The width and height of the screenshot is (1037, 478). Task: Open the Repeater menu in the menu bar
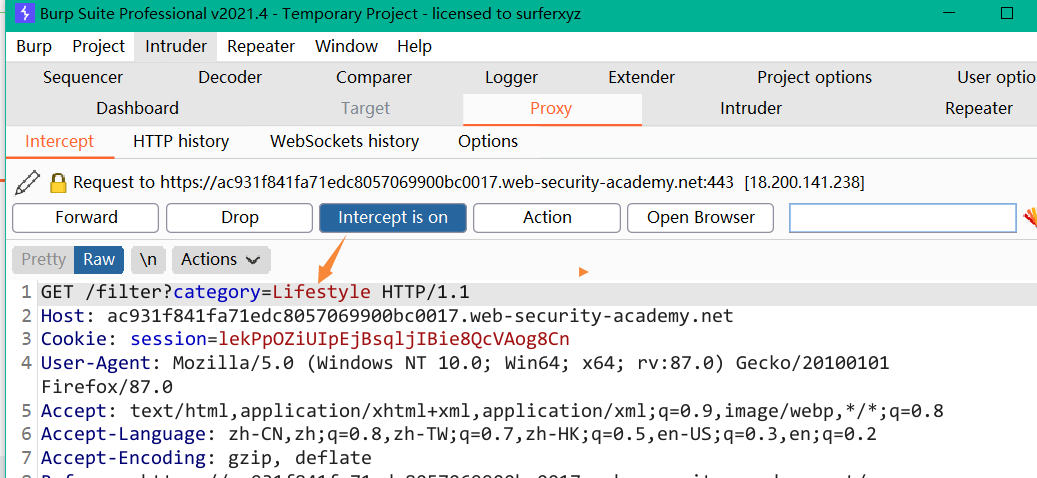coord(261,46)
